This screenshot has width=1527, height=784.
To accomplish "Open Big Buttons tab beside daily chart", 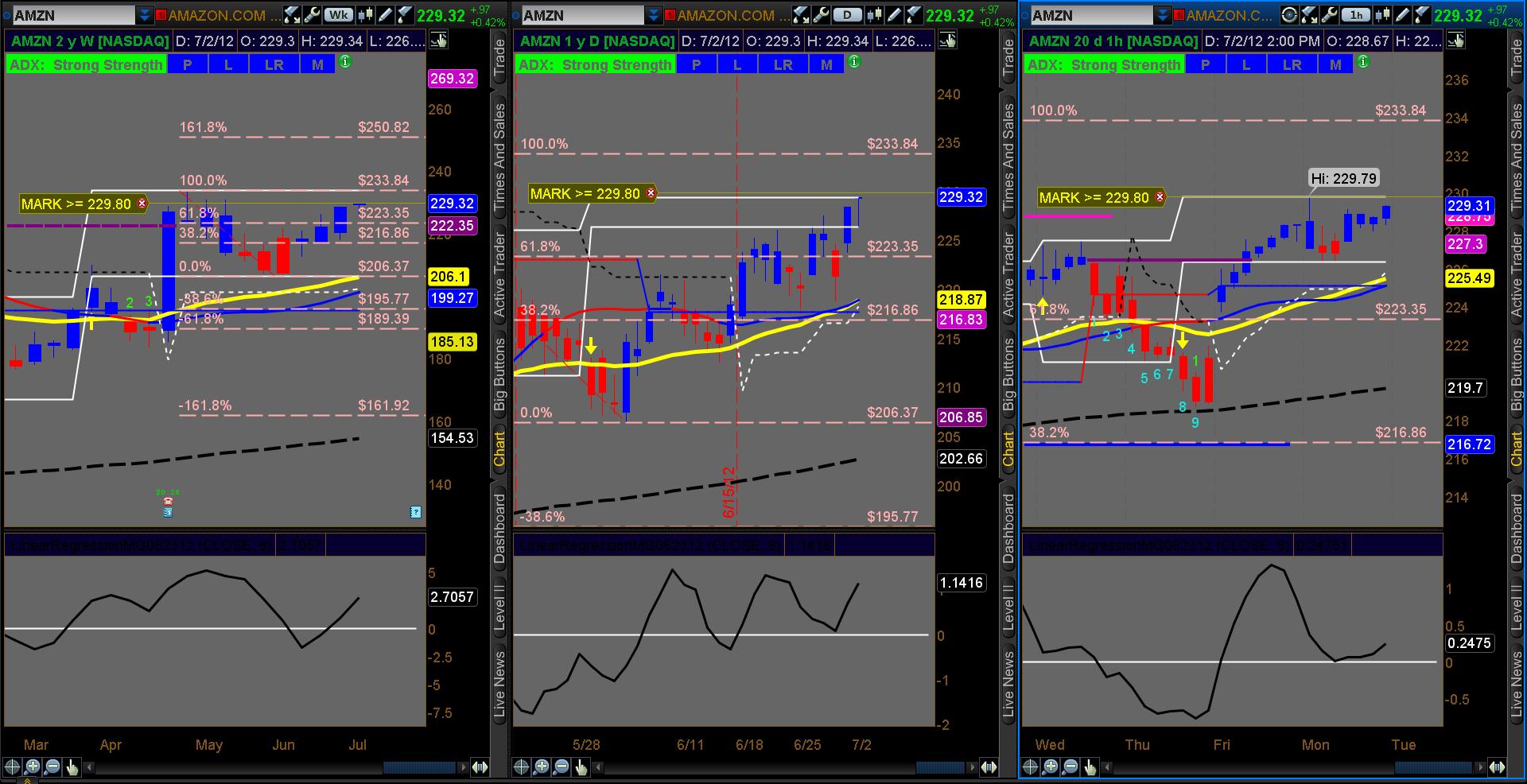I will click(1008, 374).
